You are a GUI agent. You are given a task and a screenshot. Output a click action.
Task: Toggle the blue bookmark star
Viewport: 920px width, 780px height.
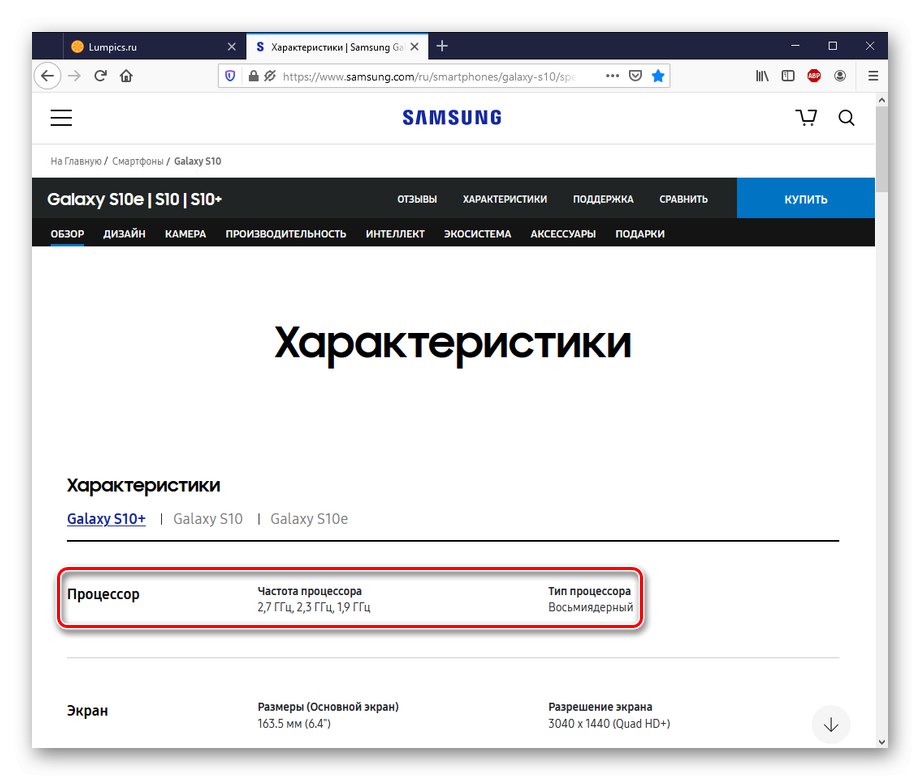(658, 76)
